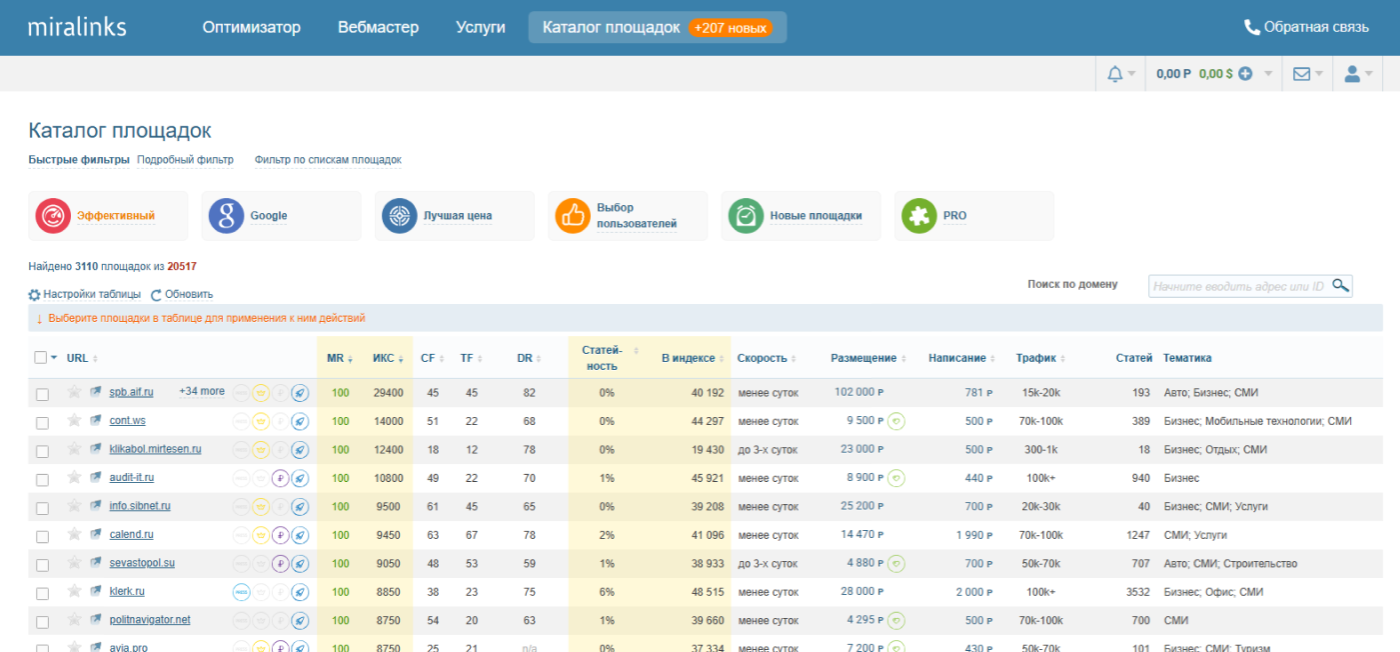Expand the +34 more link for spb.aif.ru
The image size is (1400, 652).
pos(202,392)
